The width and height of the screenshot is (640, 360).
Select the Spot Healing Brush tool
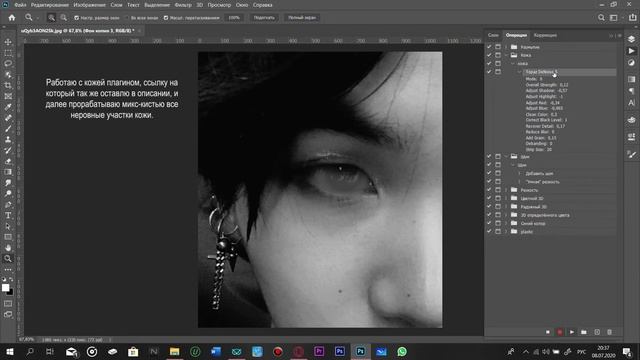8,118
